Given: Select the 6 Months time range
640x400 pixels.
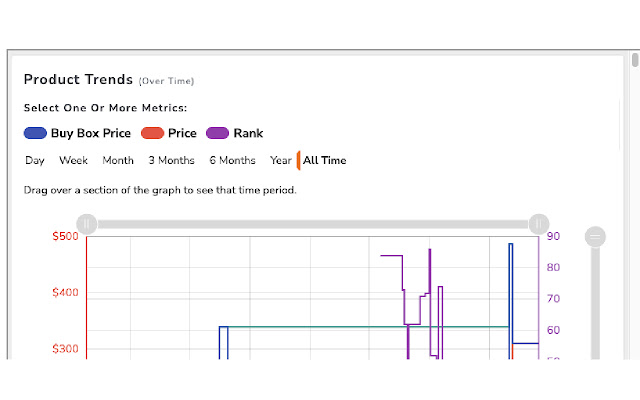Looking at the screenshot, I should point(233,160).
